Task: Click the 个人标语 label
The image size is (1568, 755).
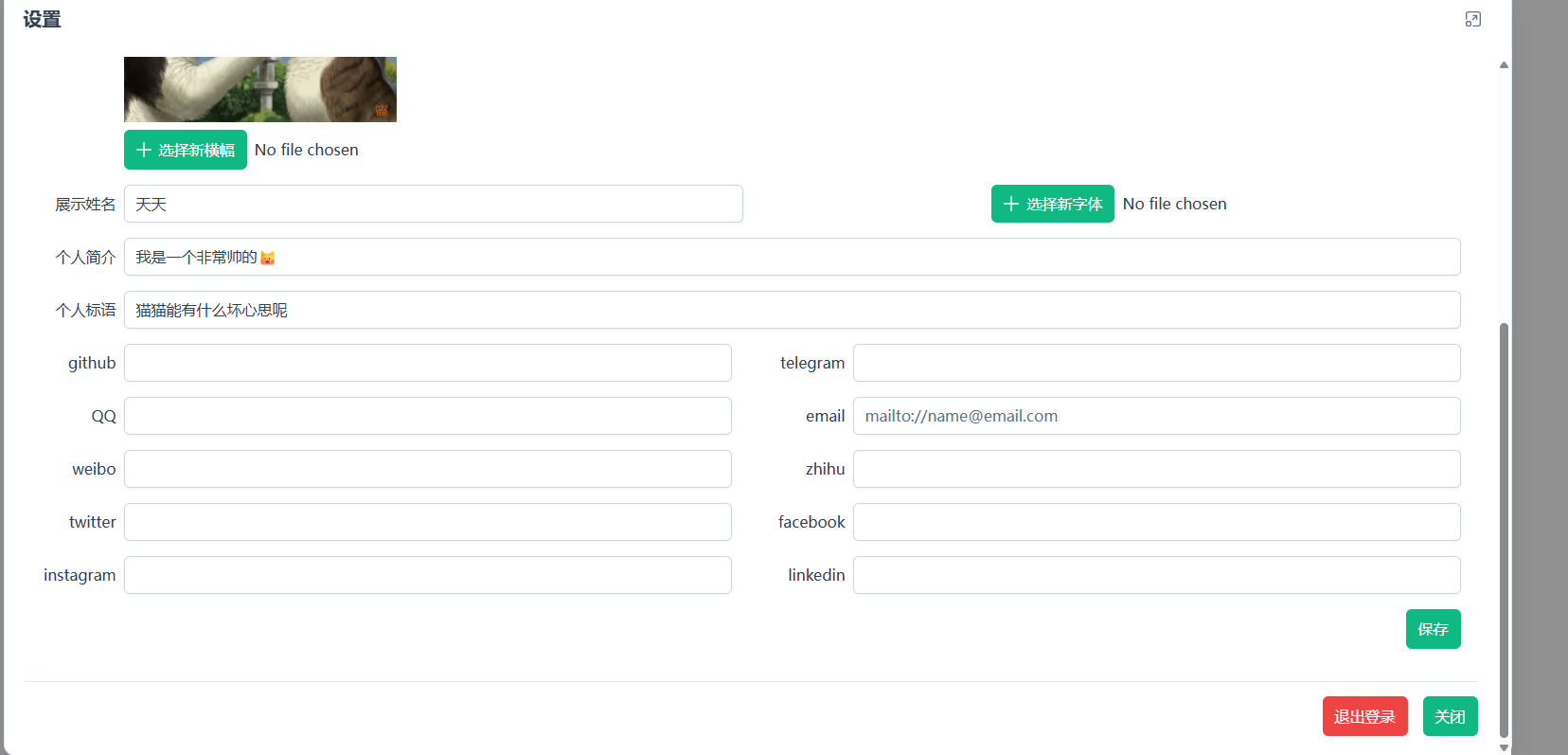Action: [x=85, y=311]
